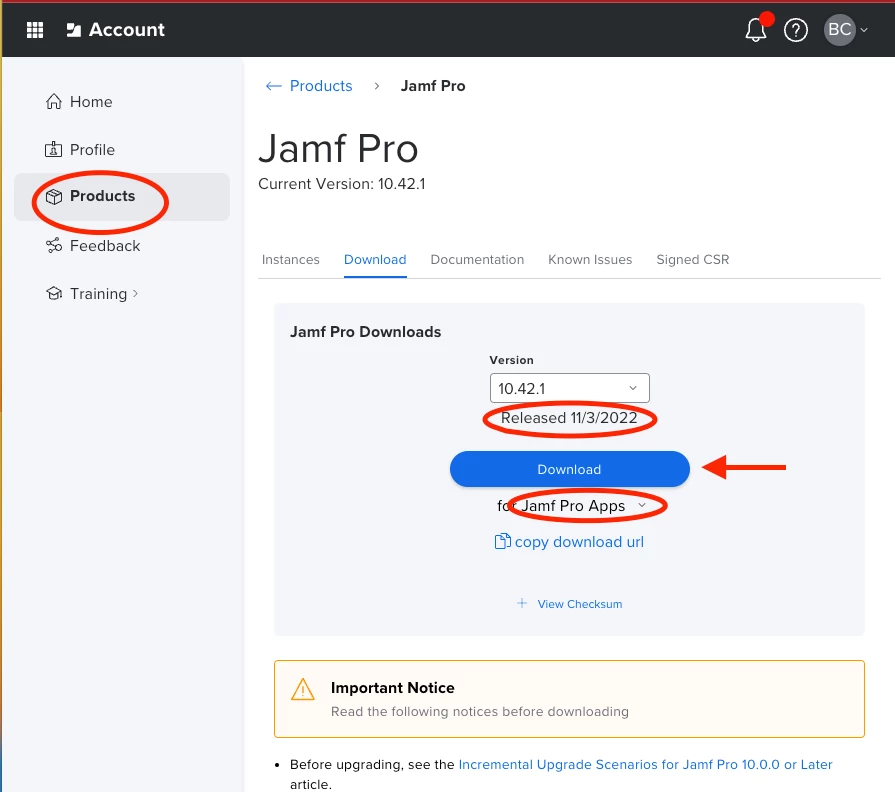
Task: Select the Download tab
Action: coord(375,260)
